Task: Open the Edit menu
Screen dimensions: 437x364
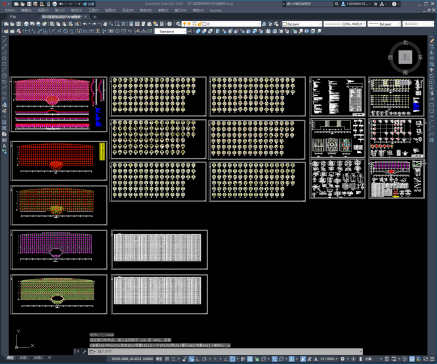Action: tap(26, 10)
